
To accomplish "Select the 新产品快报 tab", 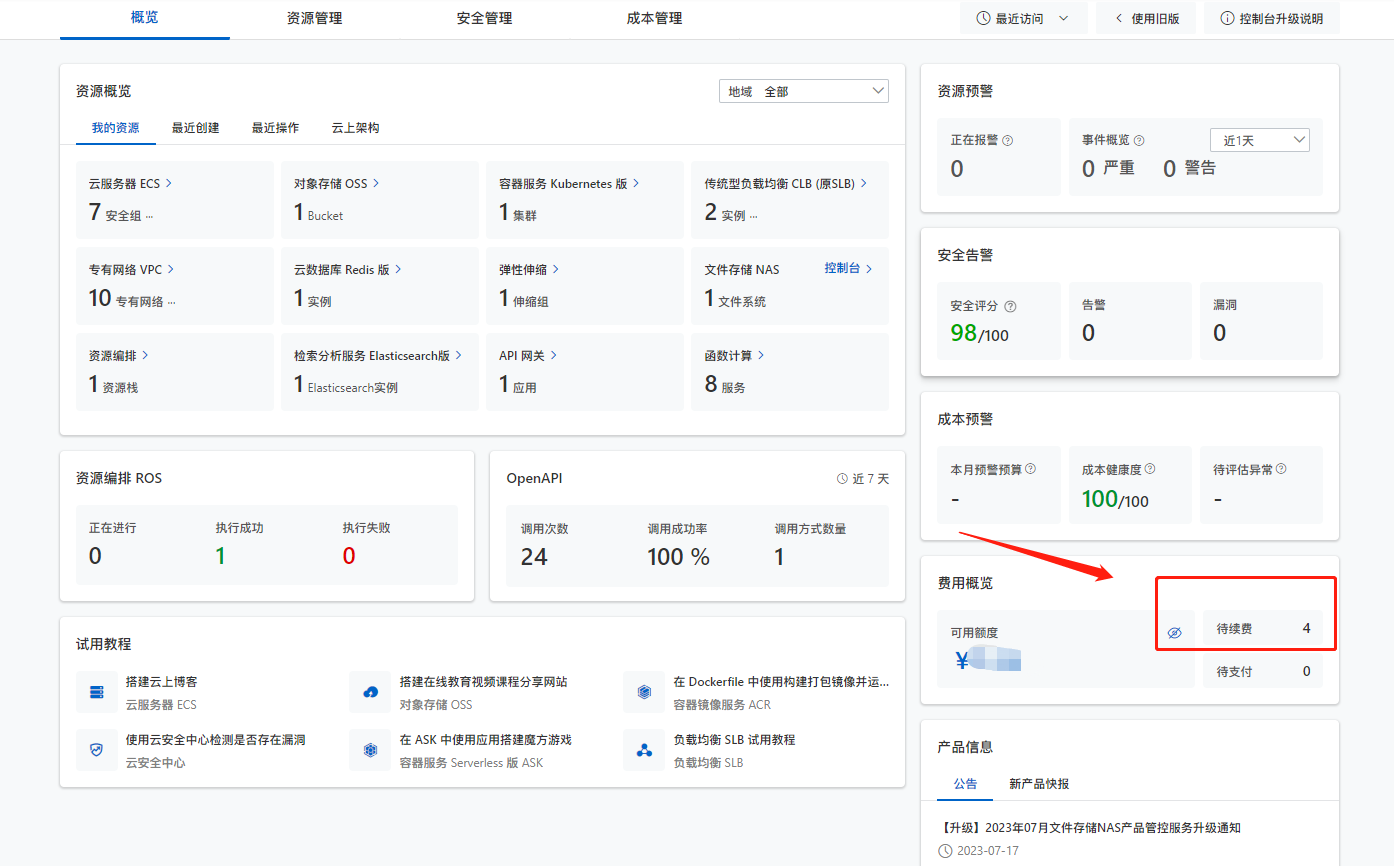I will point(1039,784).
